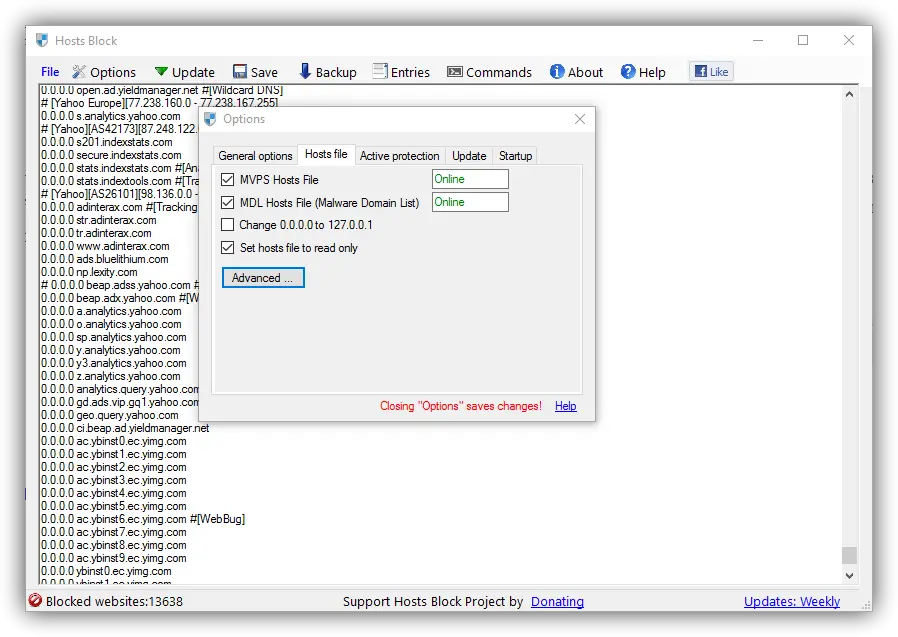Toggle MDL Hosts File checkbox
Viewport: 898px width, 637px height.
227,202
